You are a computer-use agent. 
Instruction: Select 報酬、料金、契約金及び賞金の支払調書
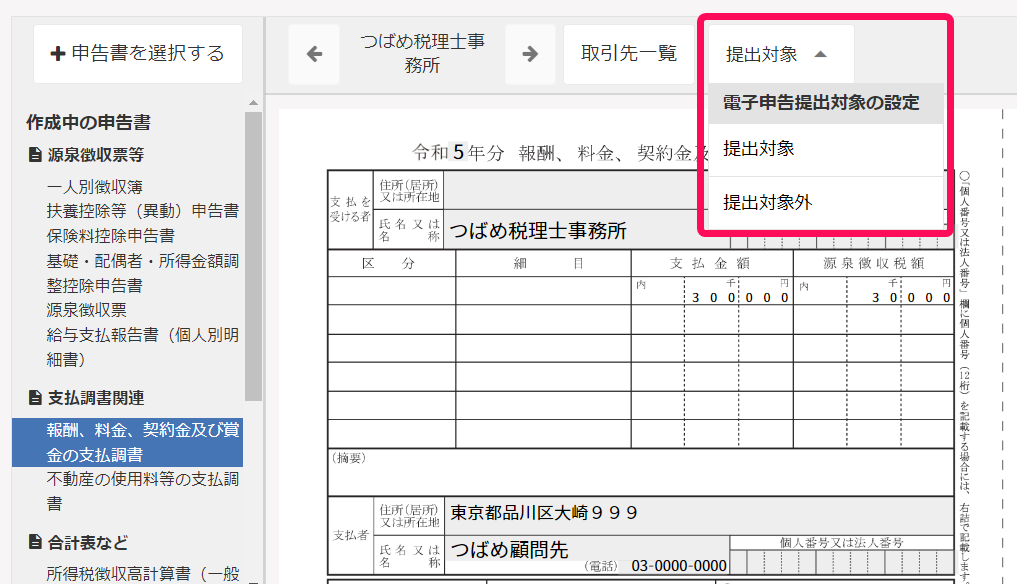(x=128, y=443)
